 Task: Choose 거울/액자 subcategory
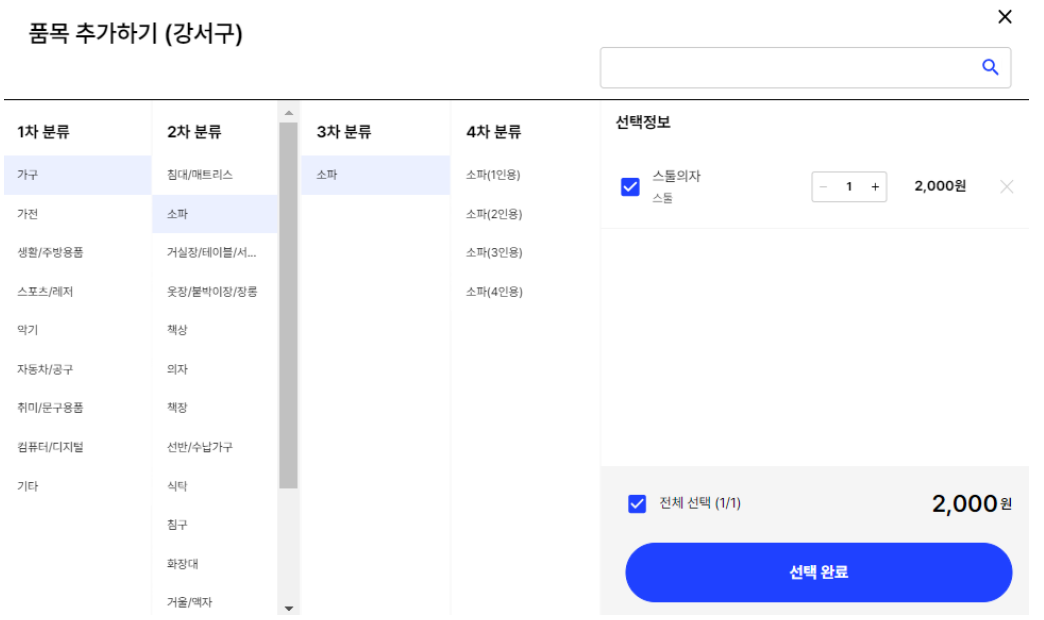(215, 603)
